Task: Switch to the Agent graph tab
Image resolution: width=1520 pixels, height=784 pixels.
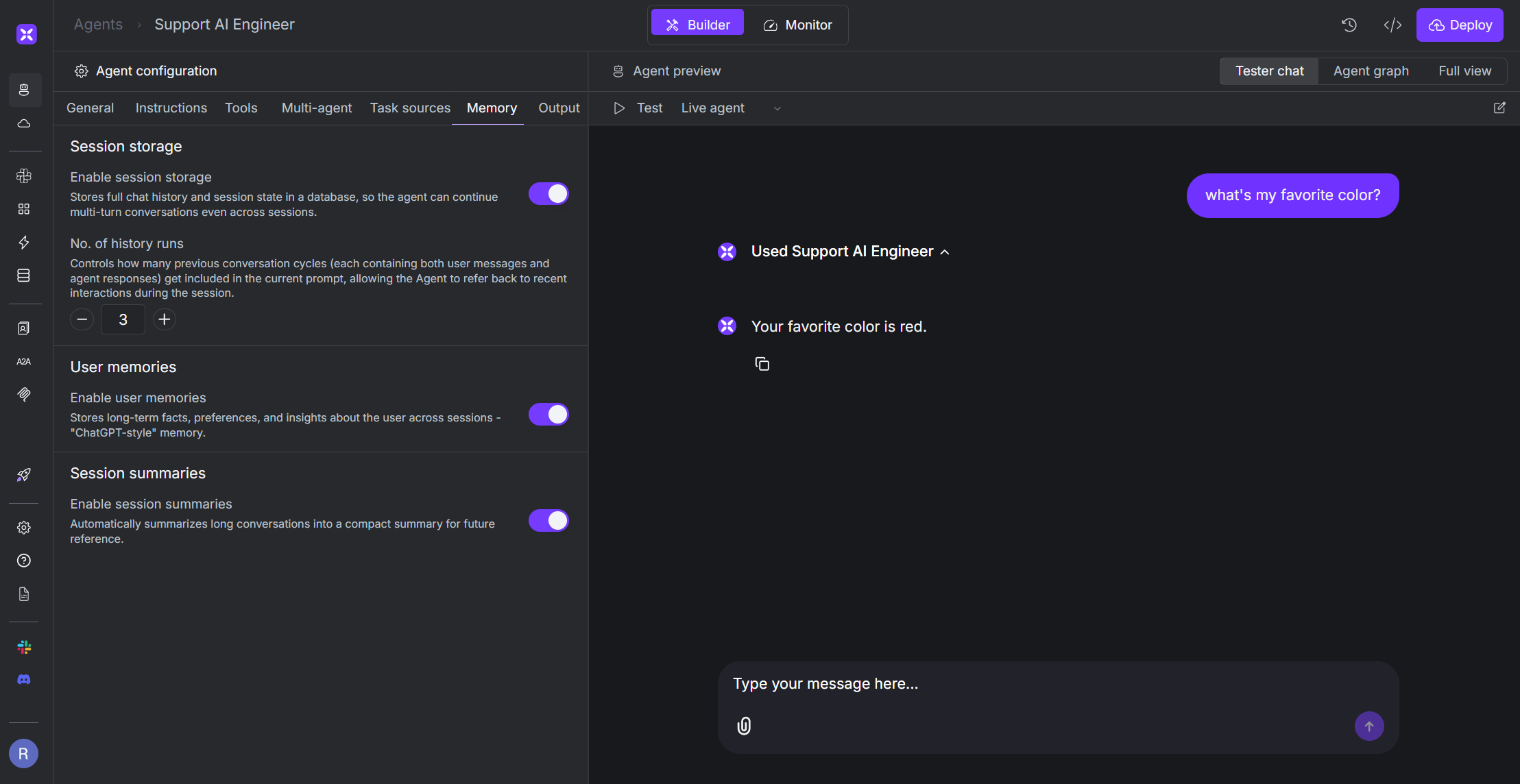Action: pos(1371,71)
